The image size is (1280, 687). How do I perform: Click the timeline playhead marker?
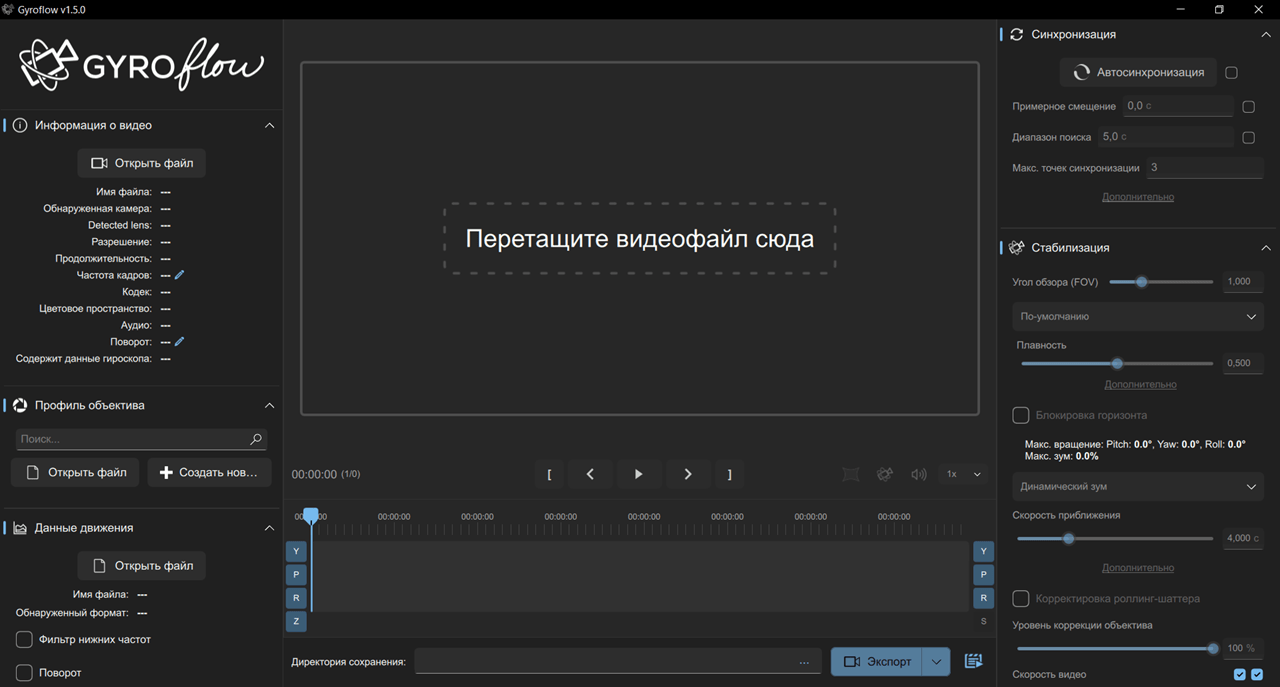311,516
